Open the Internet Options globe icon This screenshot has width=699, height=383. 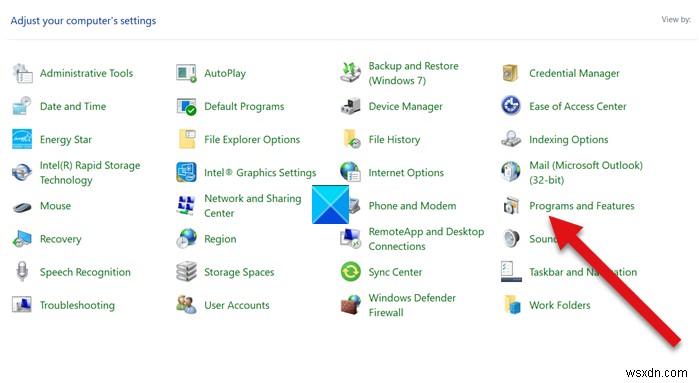[351, 173]
